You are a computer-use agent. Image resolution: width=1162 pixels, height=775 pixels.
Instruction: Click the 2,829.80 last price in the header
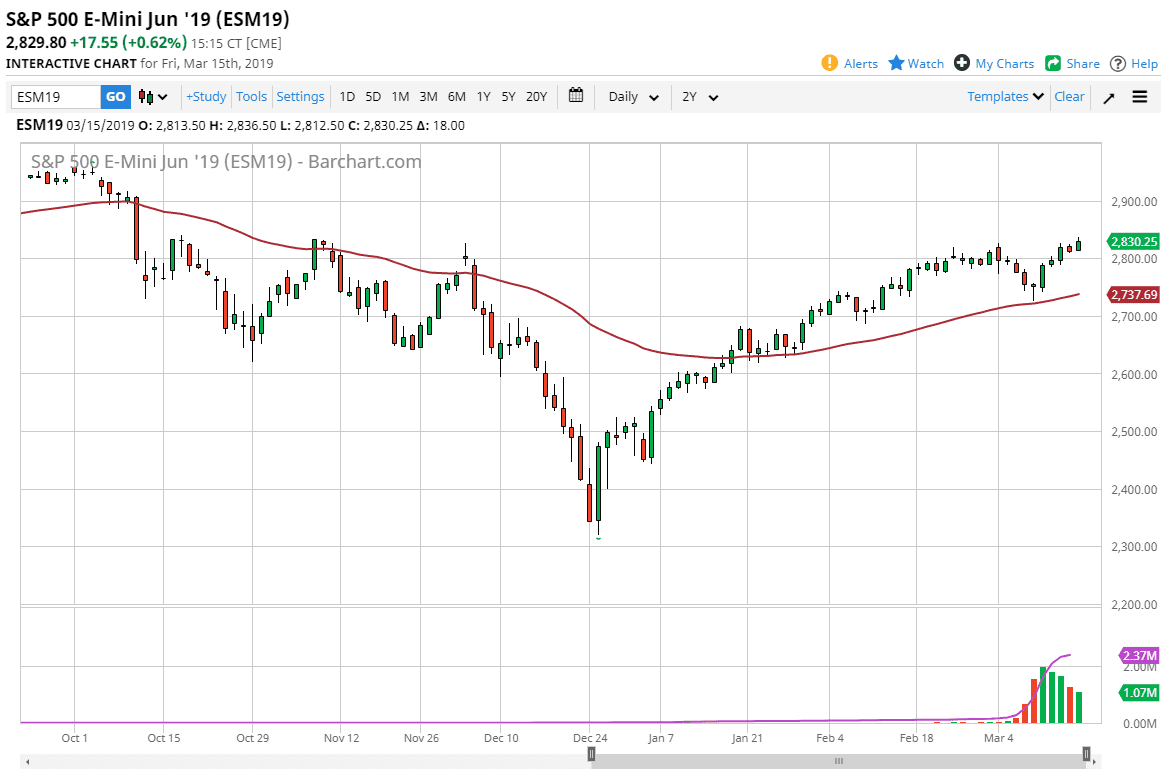tap(36, 43)
